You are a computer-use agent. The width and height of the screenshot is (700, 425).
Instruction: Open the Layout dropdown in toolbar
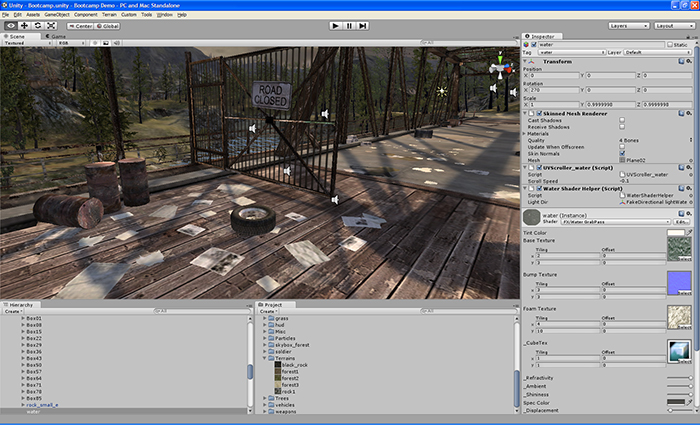pyautogui.click(x=674, y=26)
